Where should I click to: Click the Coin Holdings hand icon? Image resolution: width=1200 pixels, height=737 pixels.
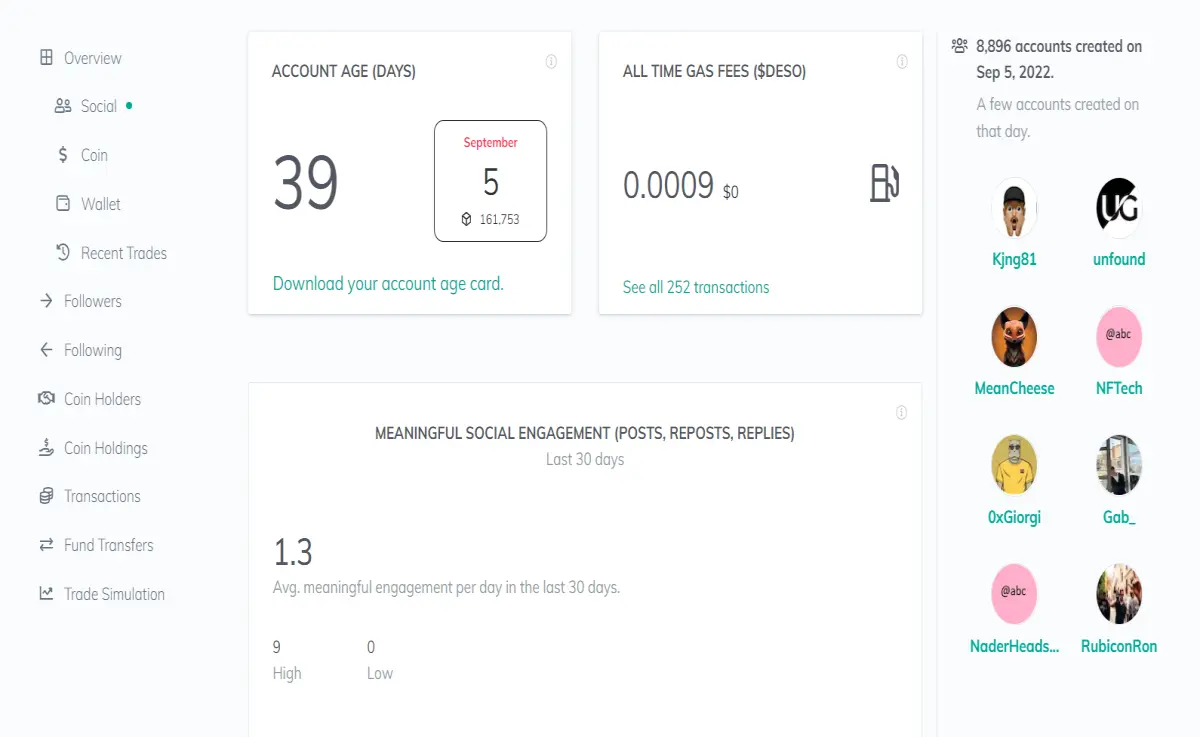pyautogui.click(x=46, y=448)
